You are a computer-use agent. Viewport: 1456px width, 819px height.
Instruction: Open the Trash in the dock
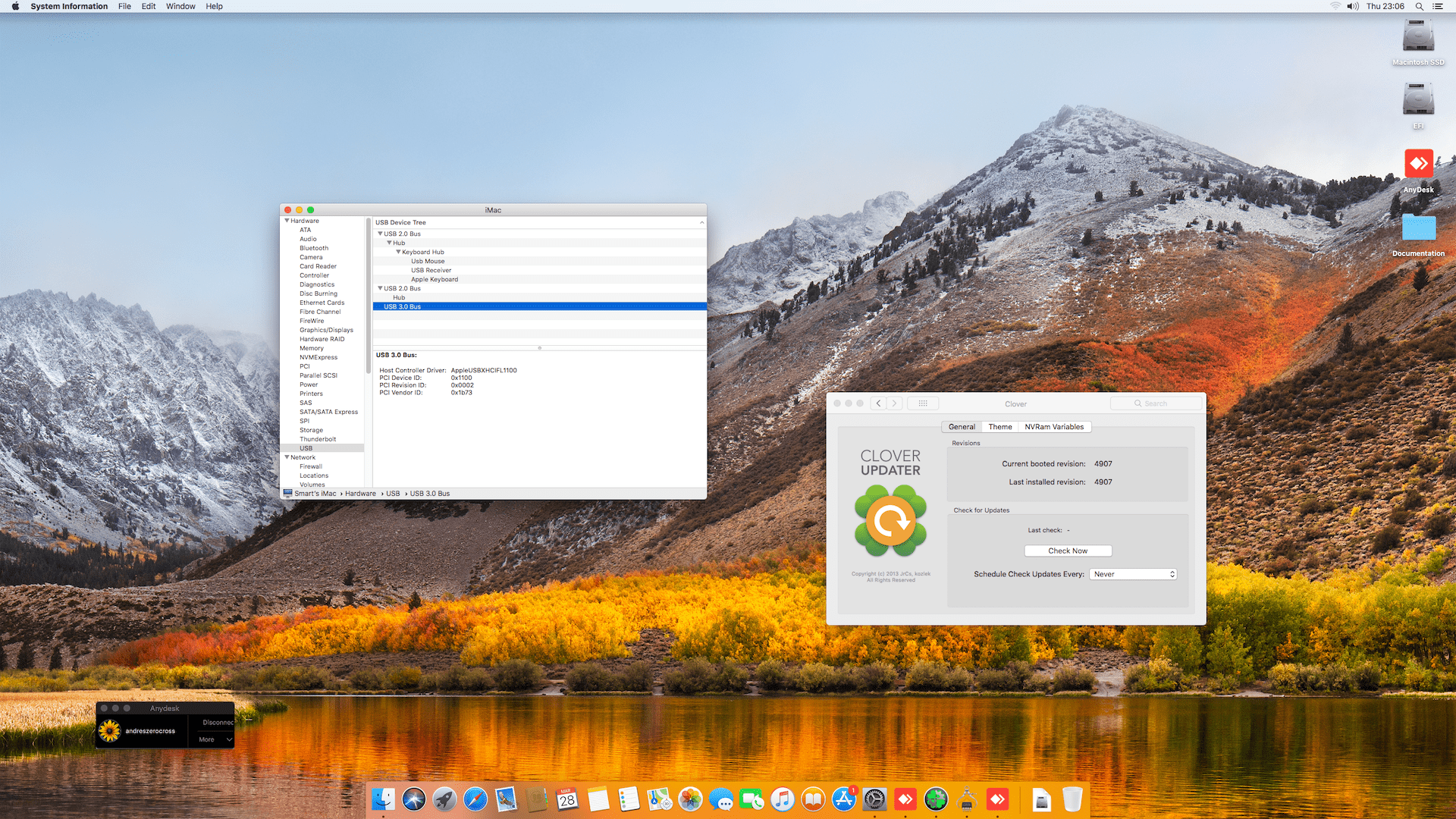pos(1072,799)
